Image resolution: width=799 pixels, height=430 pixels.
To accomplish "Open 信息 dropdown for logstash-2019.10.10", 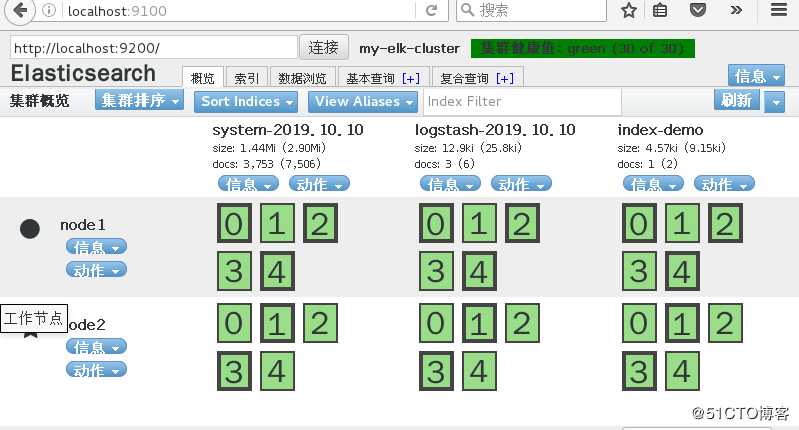I will coord(450,183).
